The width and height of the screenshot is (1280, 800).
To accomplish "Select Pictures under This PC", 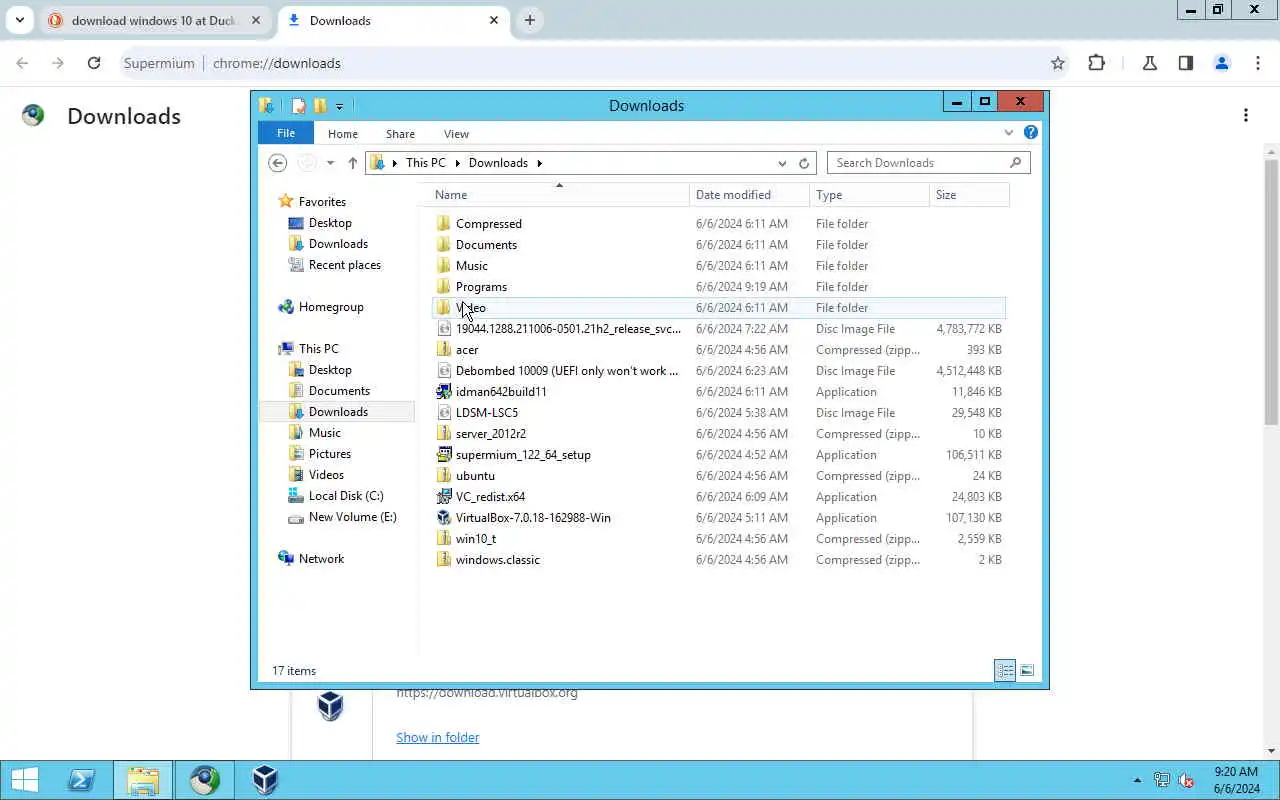I will point(330,454).
